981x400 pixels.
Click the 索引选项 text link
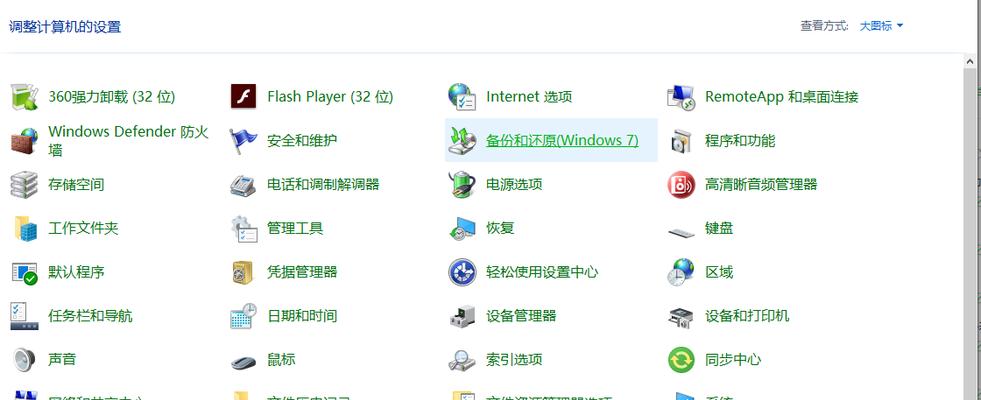coord(514,359)
